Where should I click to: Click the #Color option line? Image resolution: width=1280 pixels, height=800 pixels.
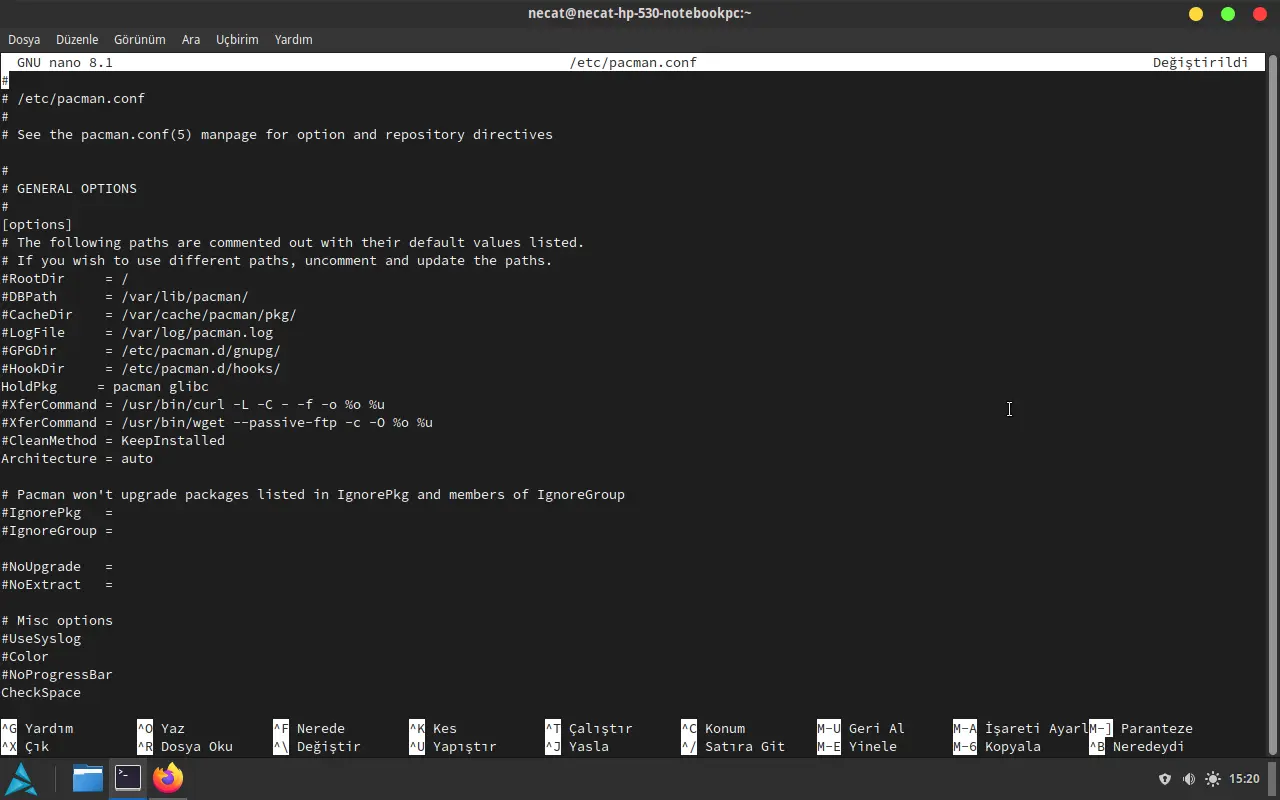[25, 656]
